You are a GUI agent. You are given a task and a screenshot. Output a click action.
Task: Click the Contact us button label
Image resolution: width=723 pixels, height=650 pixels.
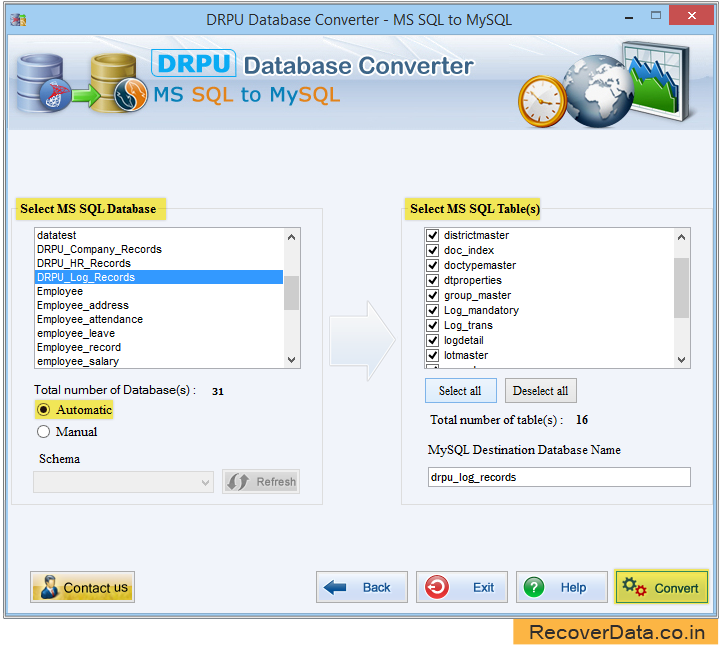95,588
